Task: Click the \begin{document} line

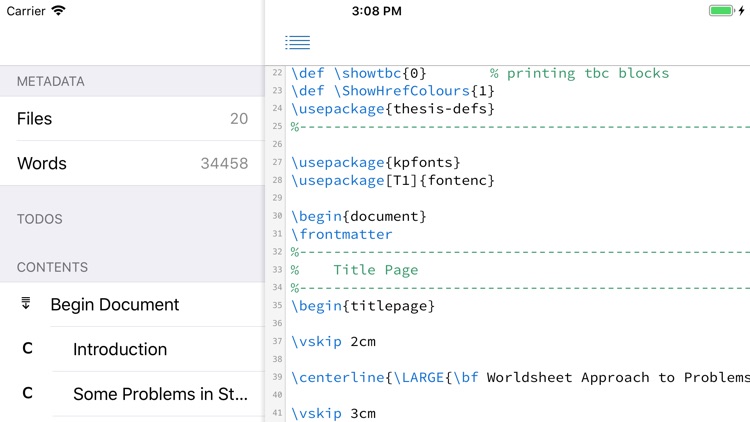Action: (x=359, y=216)
